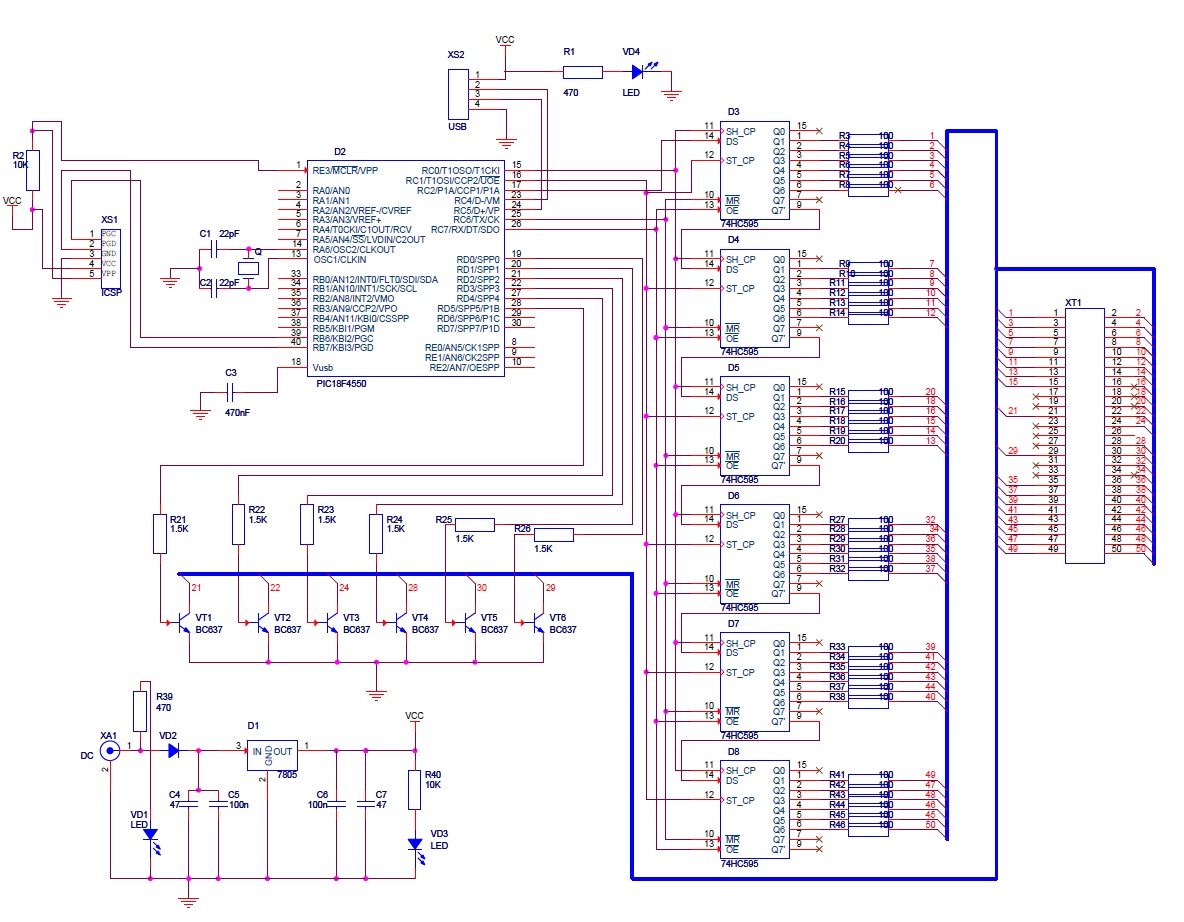Click the RE3/MCLR/VPP pin label
The image size is (1184, 922).
point(345,171)
